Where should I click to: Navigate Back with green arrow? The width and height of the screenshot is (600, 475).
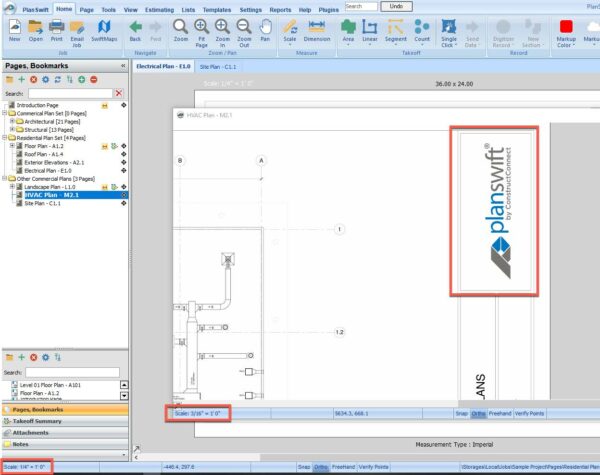135,30
